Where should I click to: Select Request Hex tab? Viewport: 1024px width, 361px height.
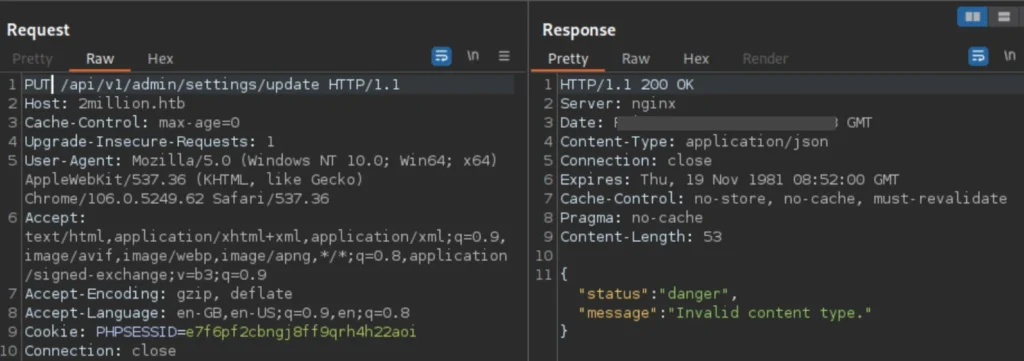160,59
